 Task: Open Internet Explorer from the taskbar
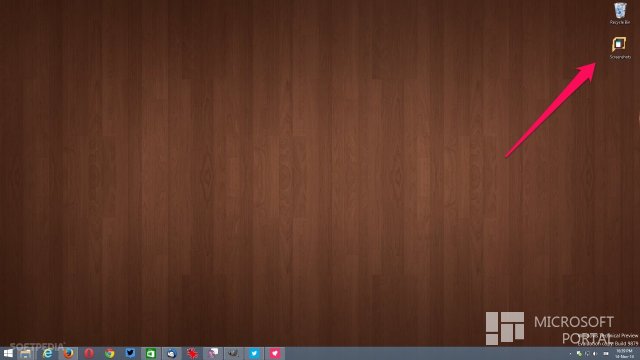(x=48, y=353)
